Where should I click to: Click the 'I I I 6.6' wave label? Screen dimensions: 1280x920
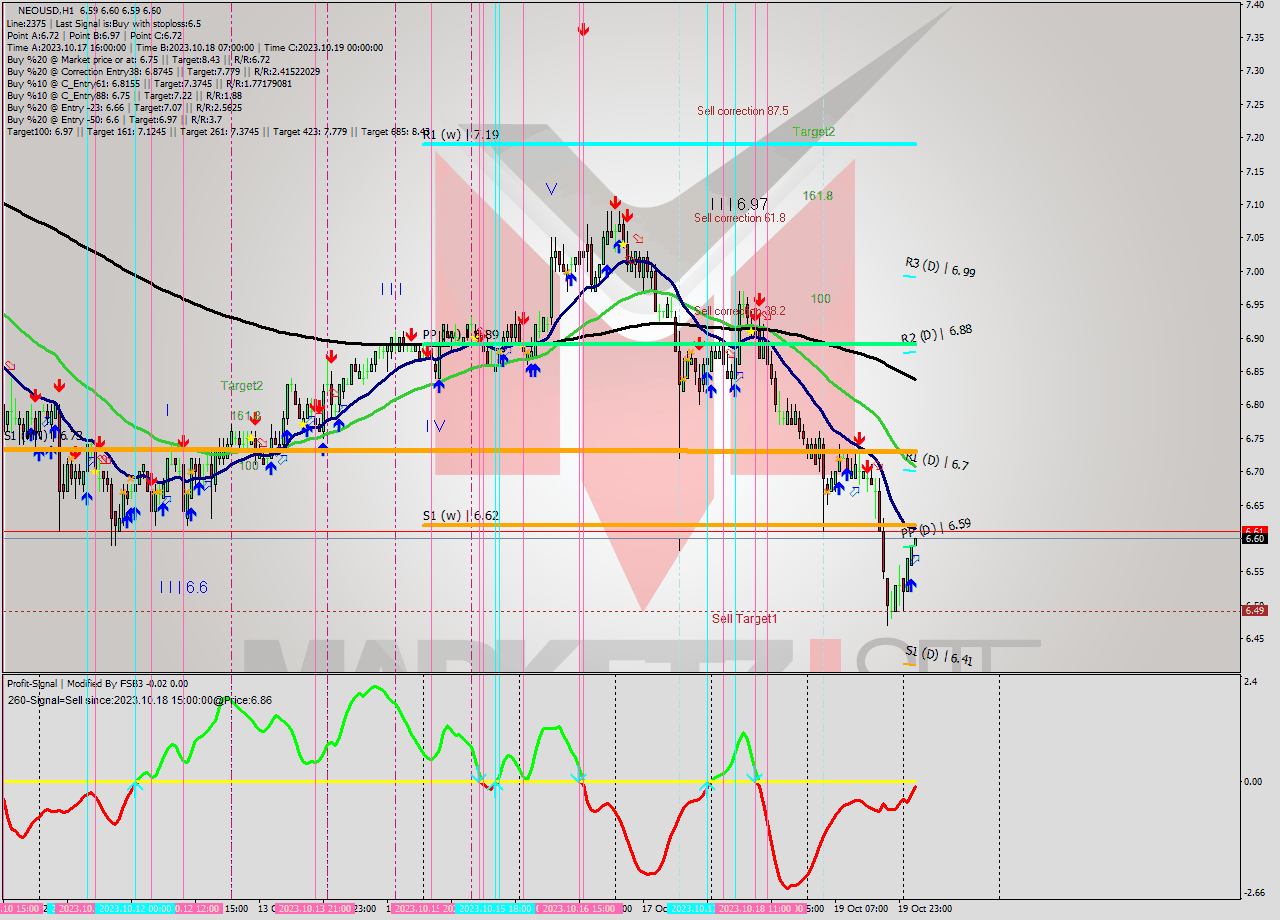(184, 588)
